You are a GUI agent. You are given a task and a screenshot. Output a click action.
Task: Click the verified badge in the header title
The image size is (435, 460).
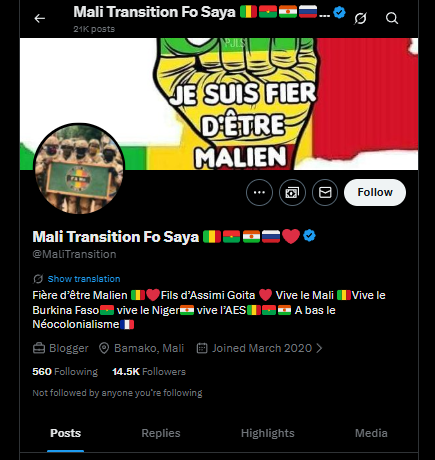339,13
